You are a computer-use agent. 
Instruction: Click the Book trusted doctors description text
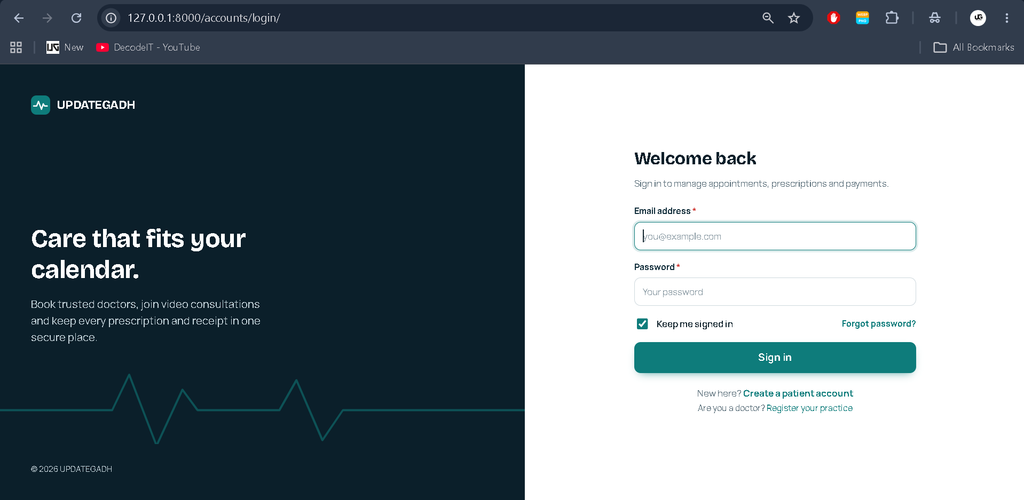(x=146, y=321)
